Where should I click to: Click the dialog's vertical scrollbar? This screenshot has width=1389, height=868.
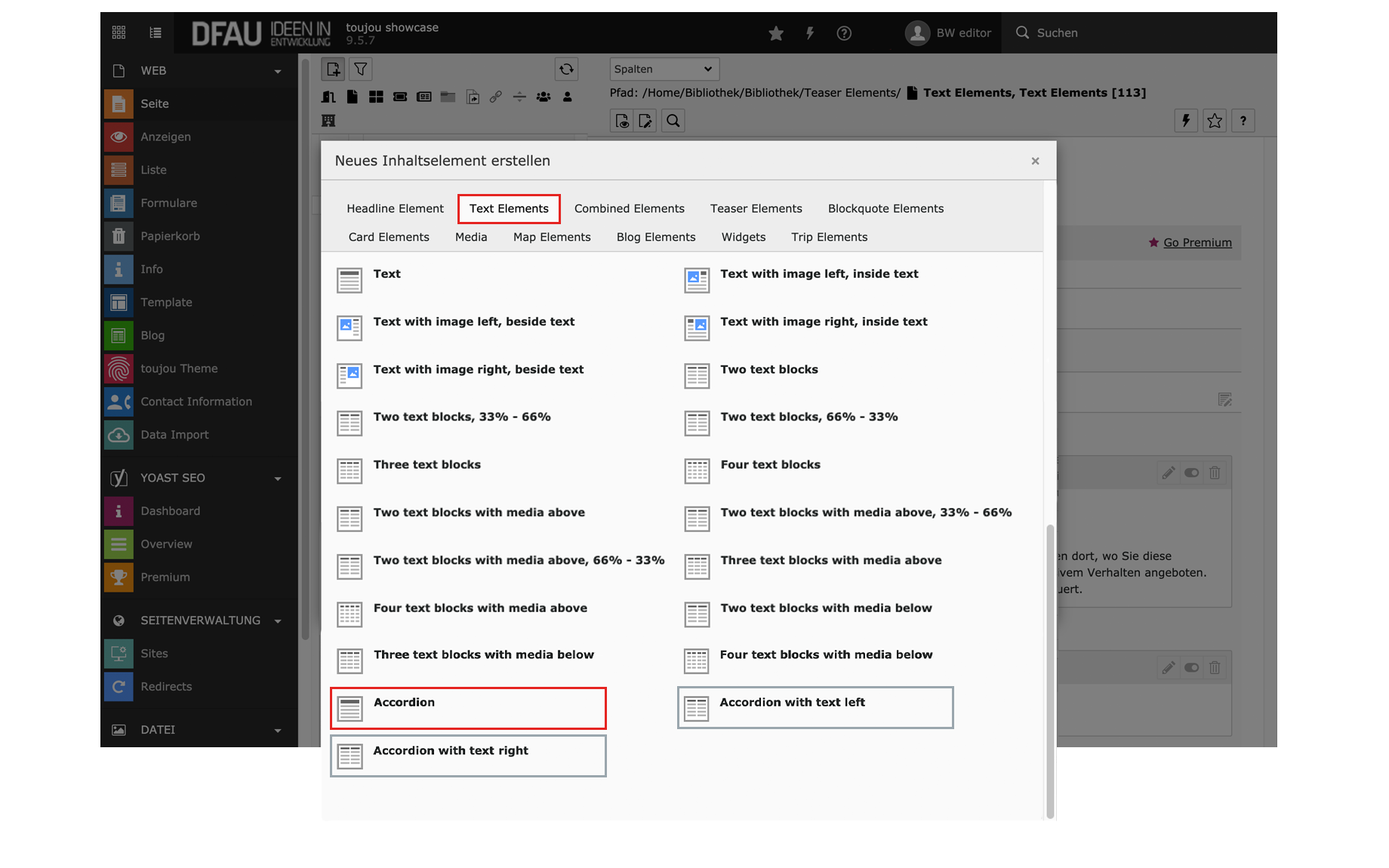1049,672
